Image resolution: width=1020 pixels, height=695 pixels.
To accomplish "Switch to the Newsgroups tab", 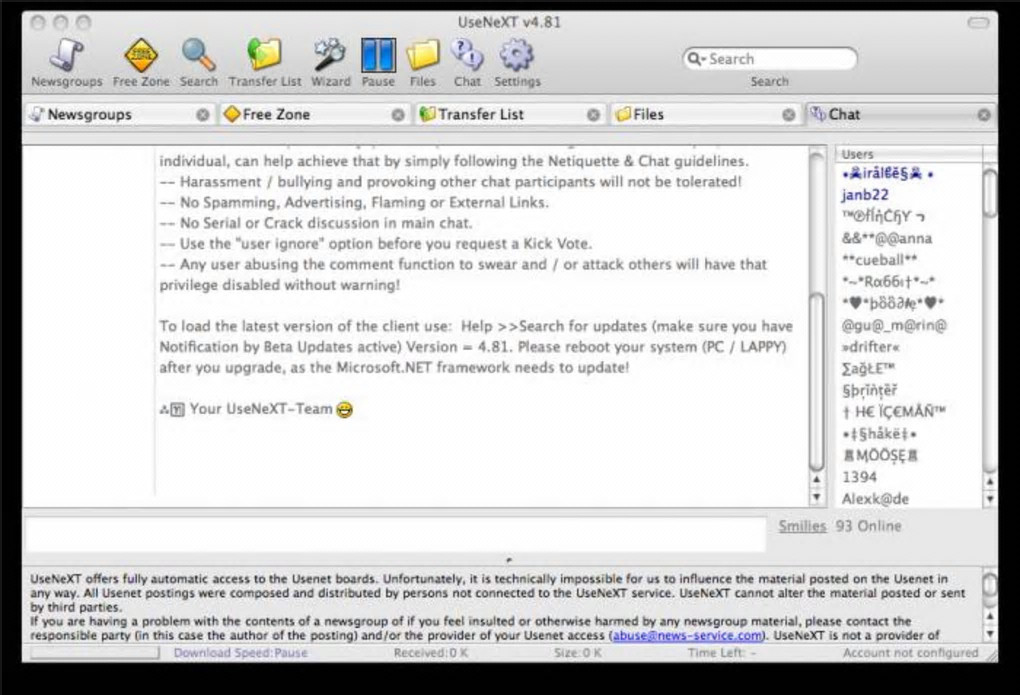I will (x=119, y=115).
